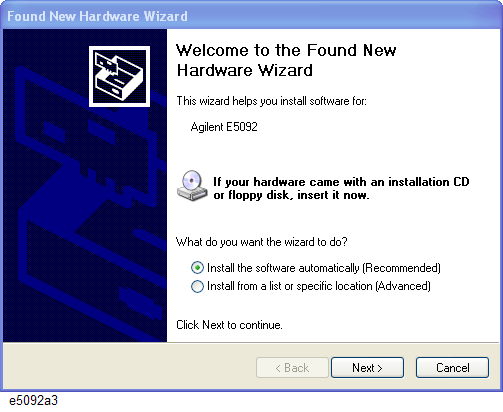The width and height of the screenshot is (503, 412).
Task: Click 'What do you want the wizard to do?'
Action: point(262,242)
